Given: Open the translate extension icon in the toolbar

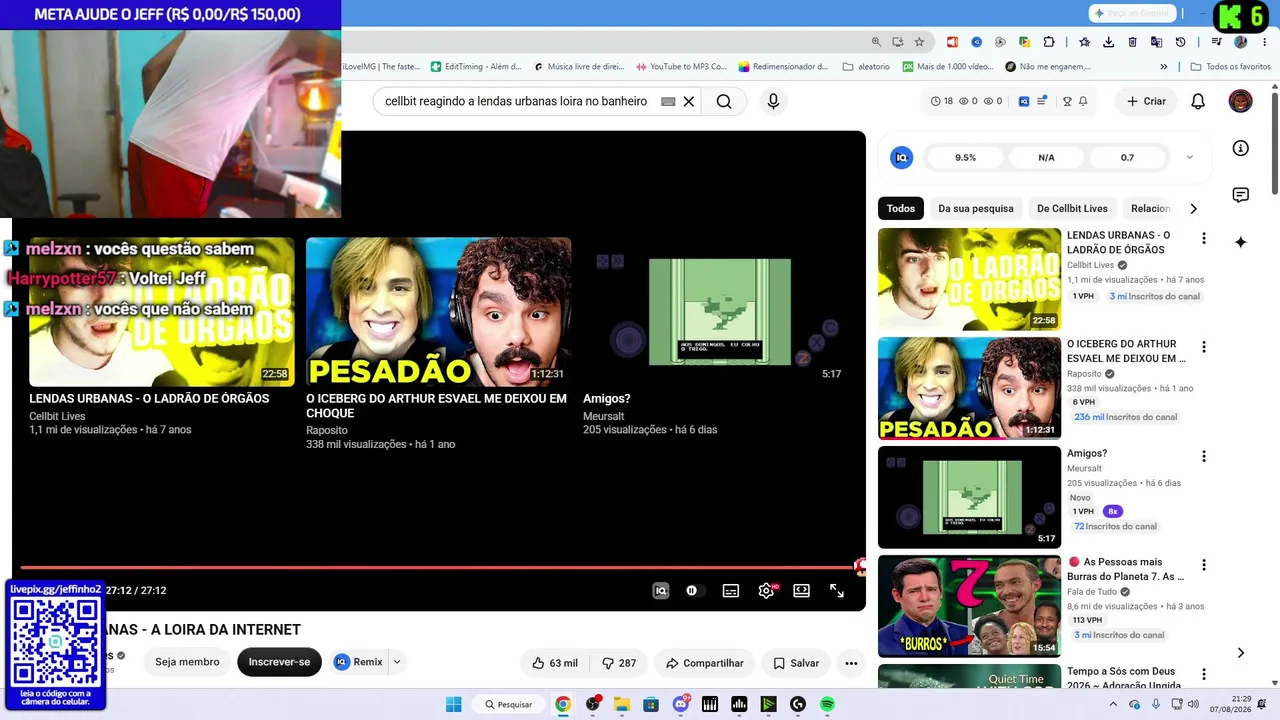Looking at the screenshot, I should [1156, 42].
